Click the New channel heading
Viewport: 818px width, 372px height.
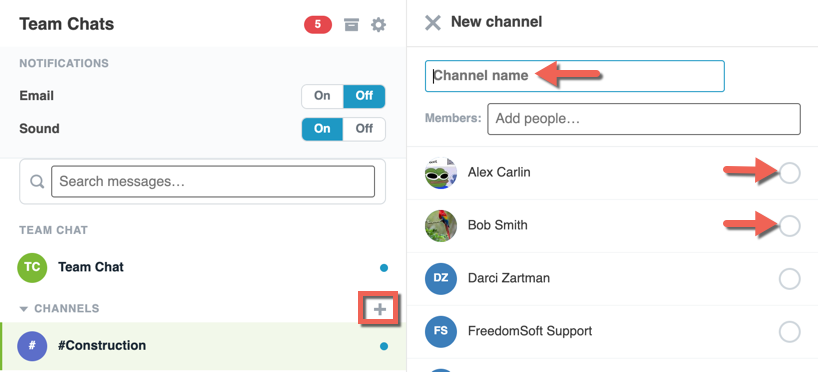(x=496, y=22)
